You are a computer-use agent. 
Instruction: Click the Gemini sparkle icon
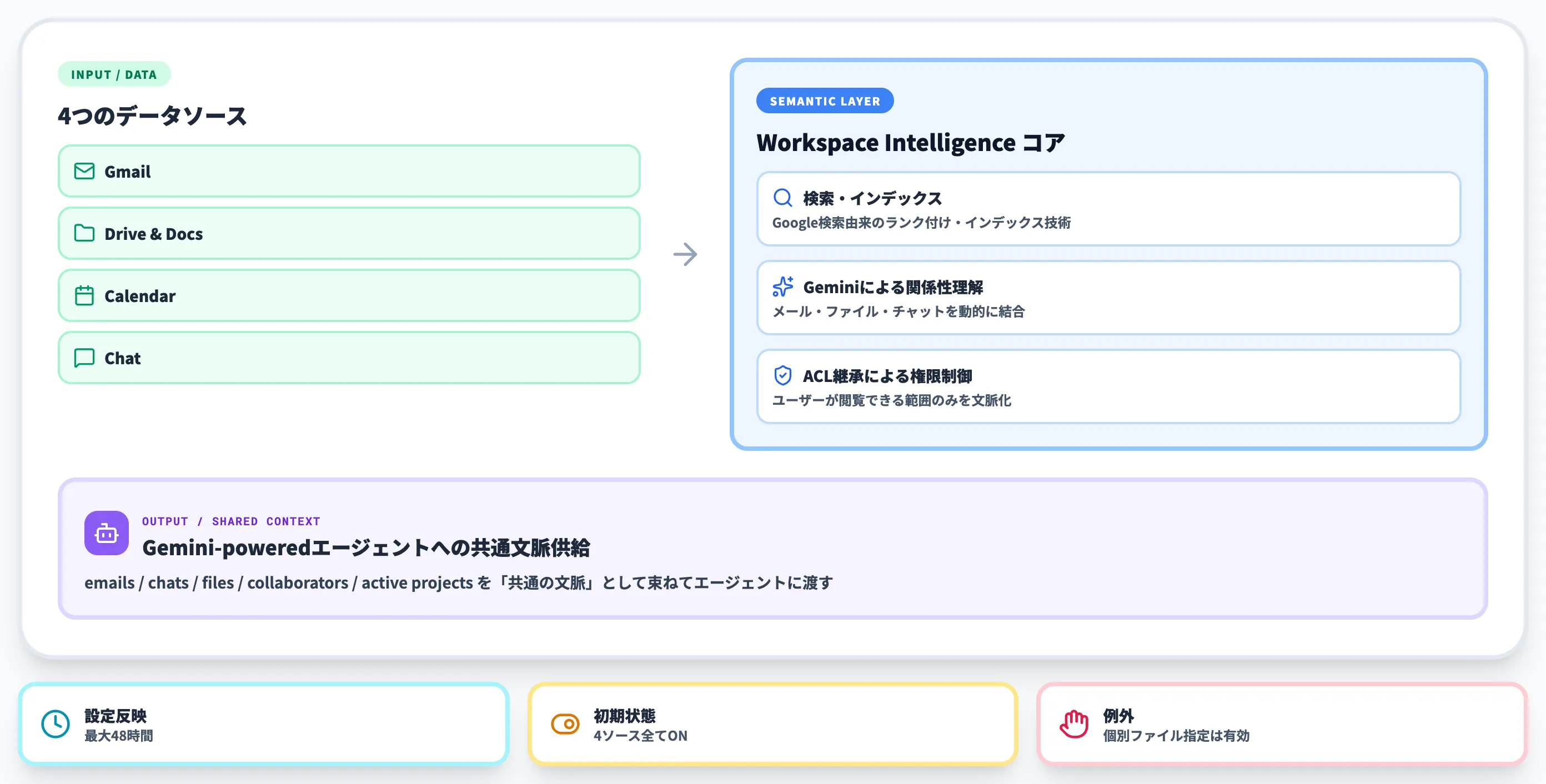[783, 286]
